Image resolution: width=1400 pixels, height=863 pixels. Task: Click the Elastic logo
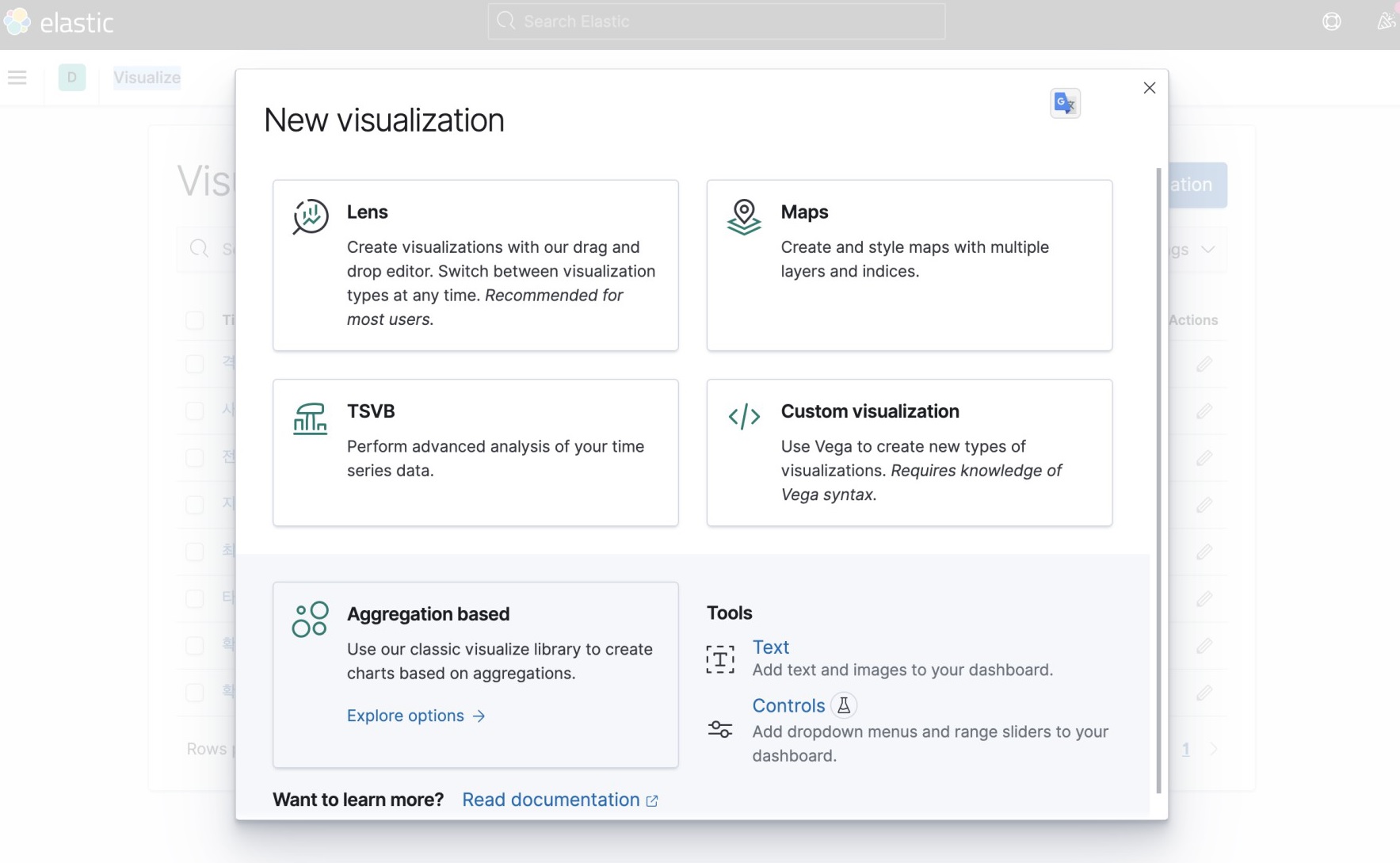click(x=59, y=22)
